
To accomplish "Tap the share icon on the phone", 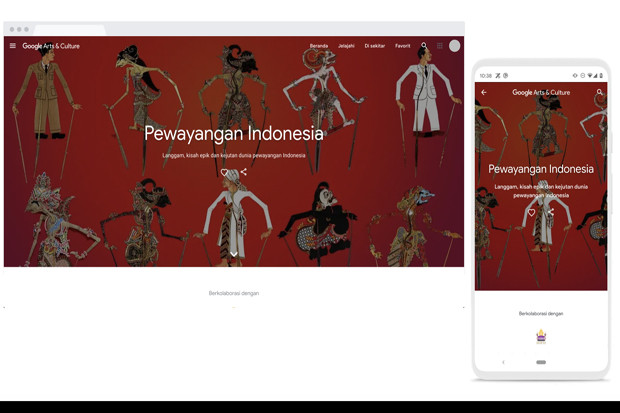I will tap(551, 212).
